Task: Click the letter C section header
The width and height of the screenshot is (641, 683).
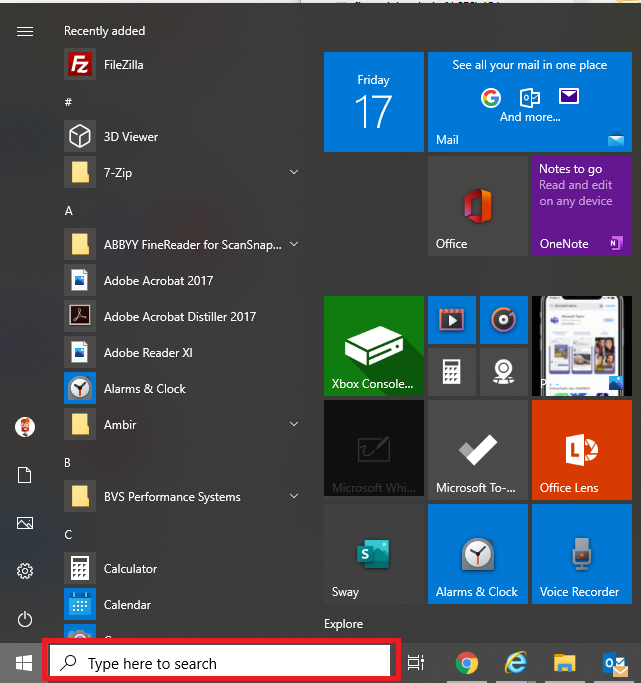Action: (68, 534)
